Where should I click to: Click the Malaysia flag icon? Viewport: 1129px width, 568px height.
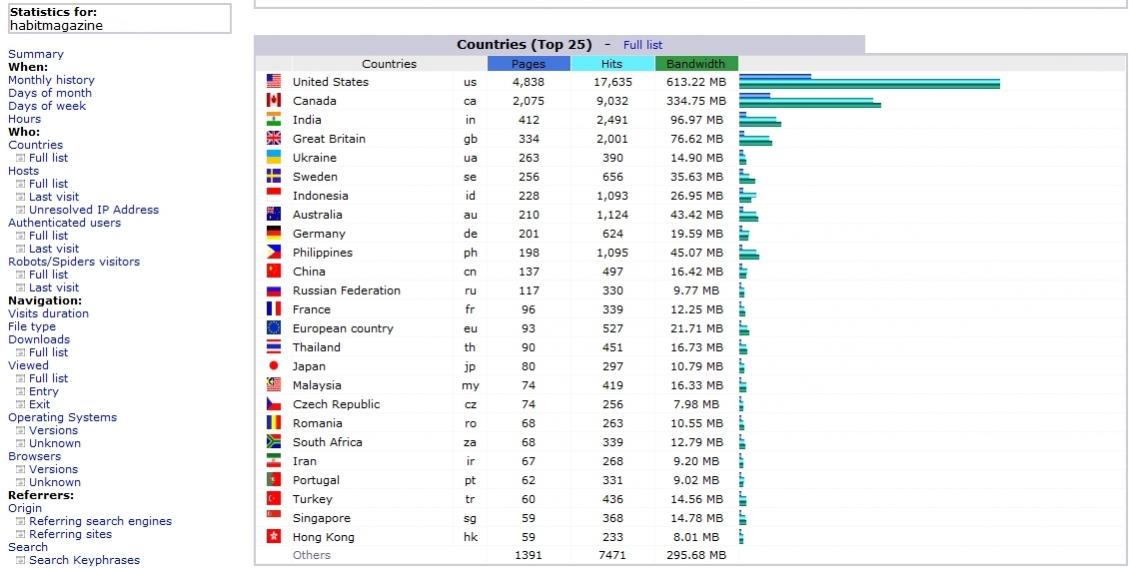tap(274, 385)
